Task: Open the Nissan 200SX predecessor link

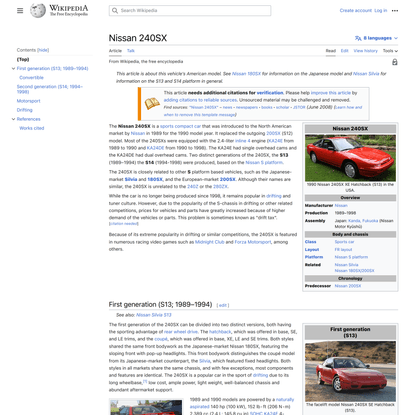Action: pyautogui.click(x=348, y=286)
